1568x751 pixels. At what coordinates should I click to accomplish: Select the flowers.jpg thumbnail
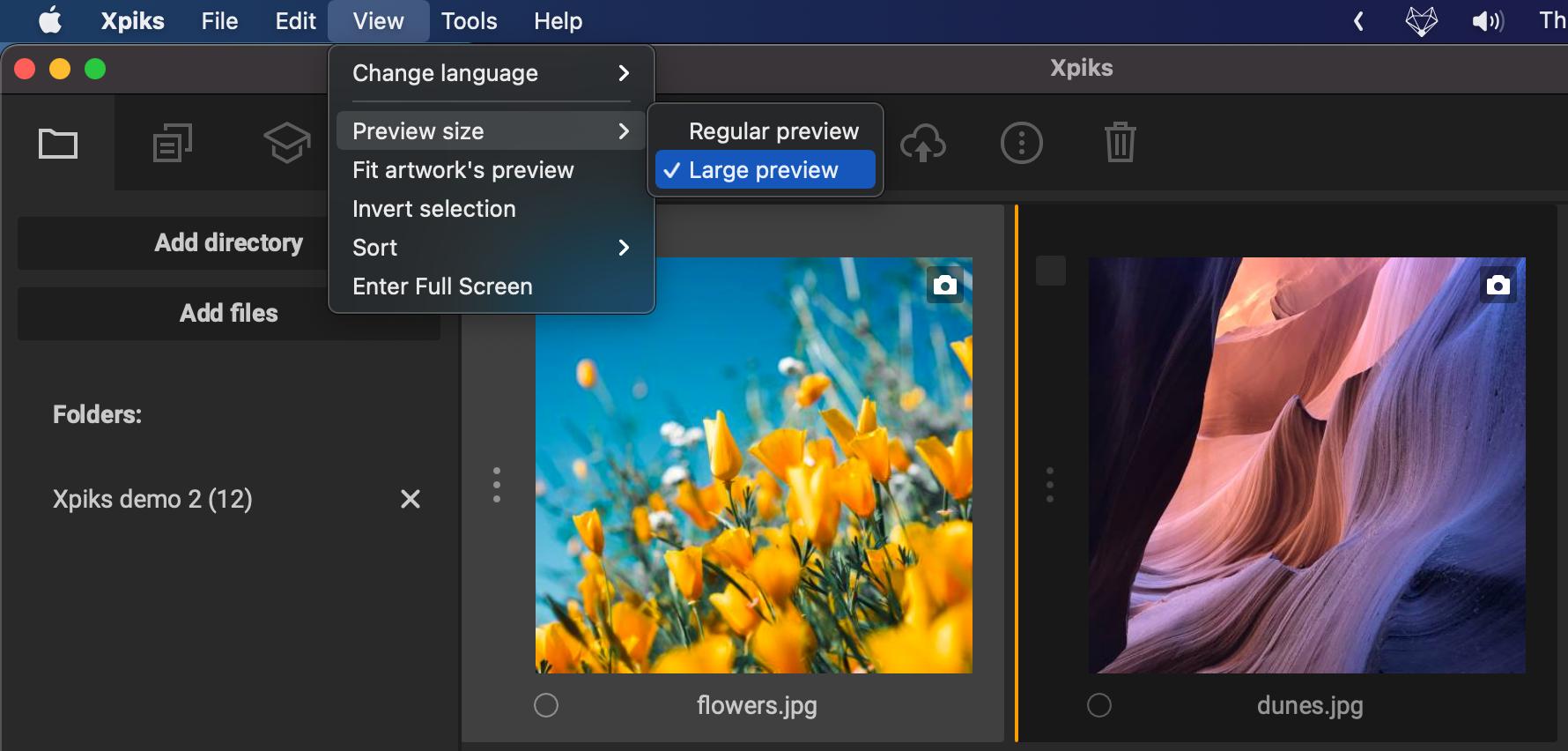coord(754,465)
